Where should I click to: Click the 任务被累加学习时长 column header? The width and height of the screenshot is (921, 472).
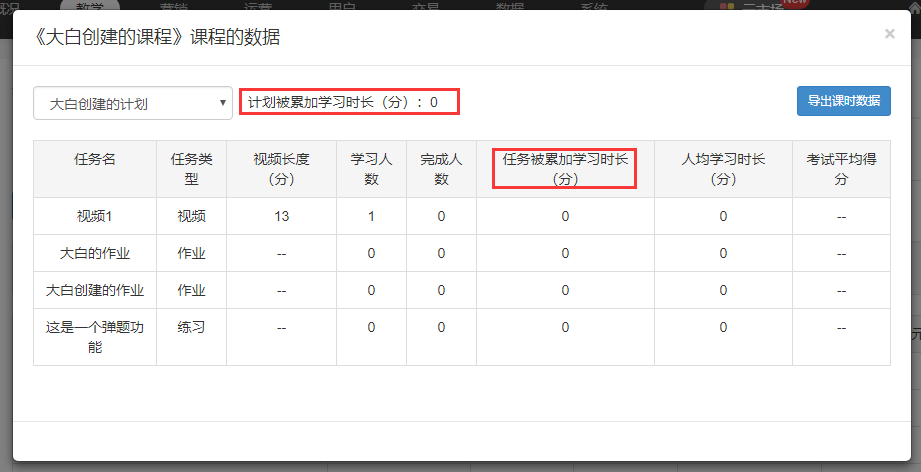565,169
